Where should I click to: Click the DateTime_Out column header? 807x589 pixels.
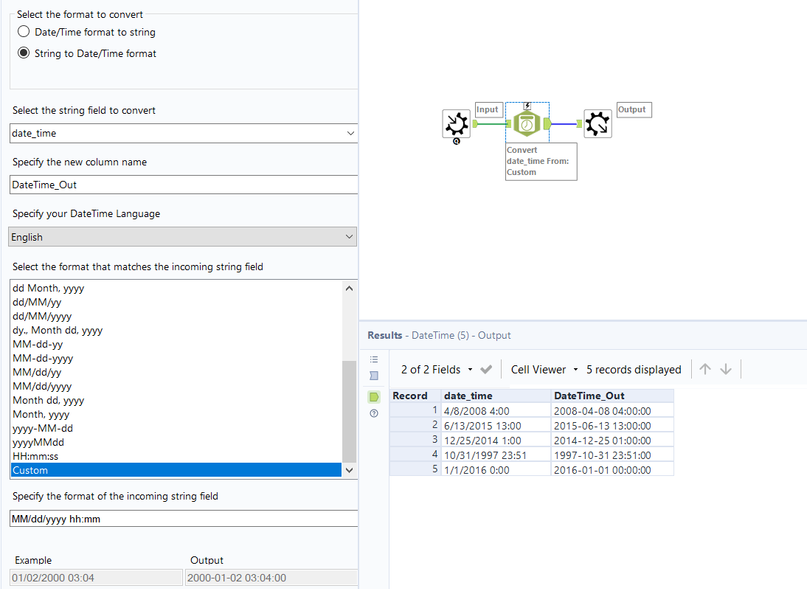pyautogui.click(x=611, y=396)
